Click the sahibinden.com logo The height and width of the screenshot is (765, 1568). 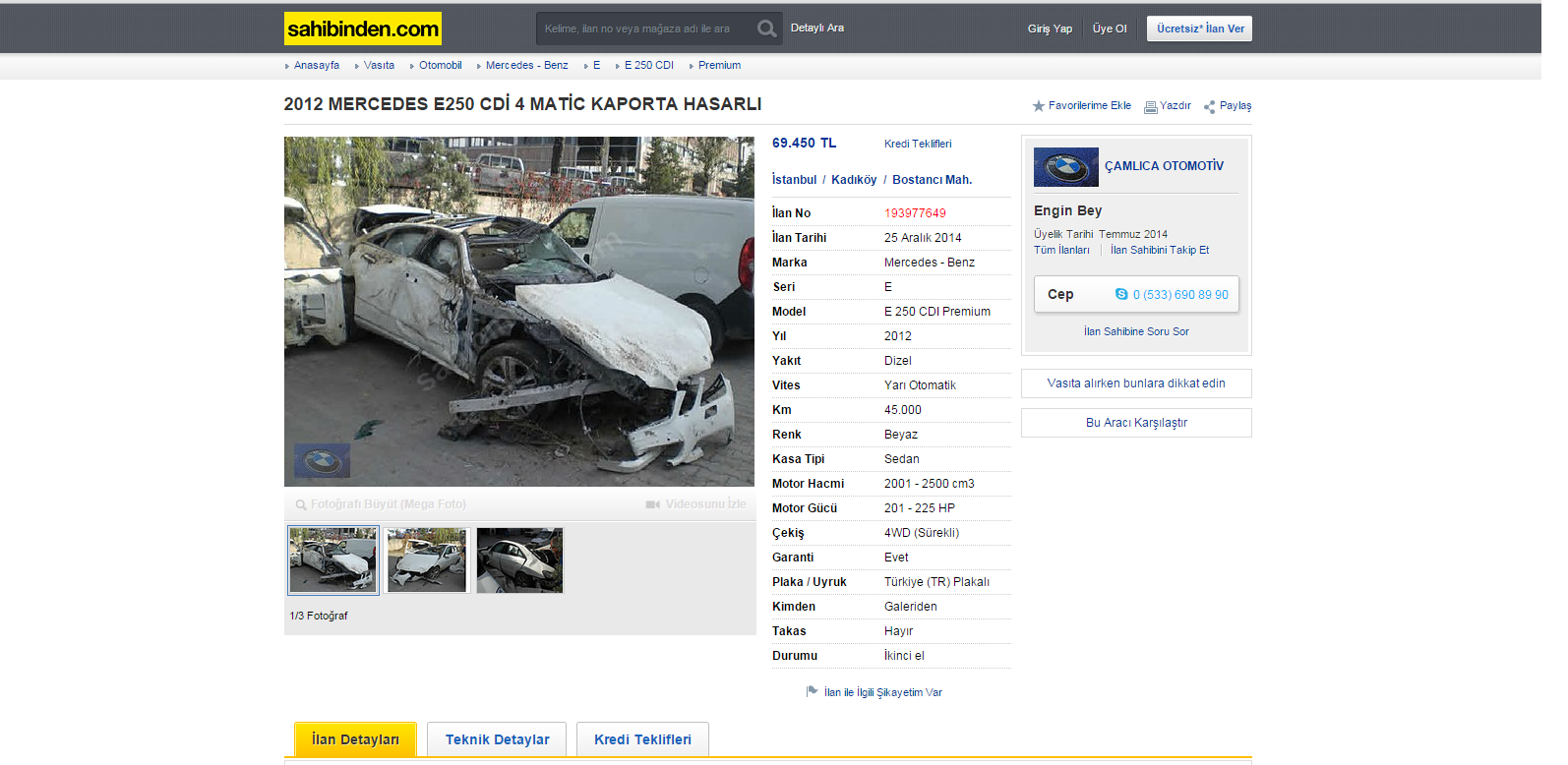click(x=362, y=29)
